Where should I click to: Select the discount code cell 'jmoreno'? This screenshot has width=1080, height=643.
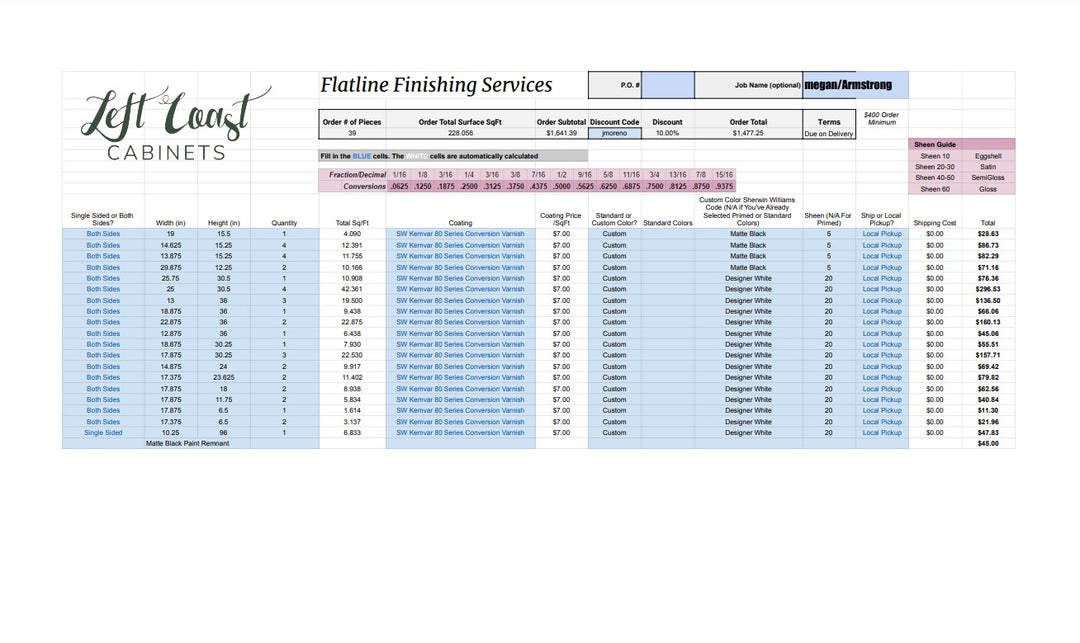614,134
